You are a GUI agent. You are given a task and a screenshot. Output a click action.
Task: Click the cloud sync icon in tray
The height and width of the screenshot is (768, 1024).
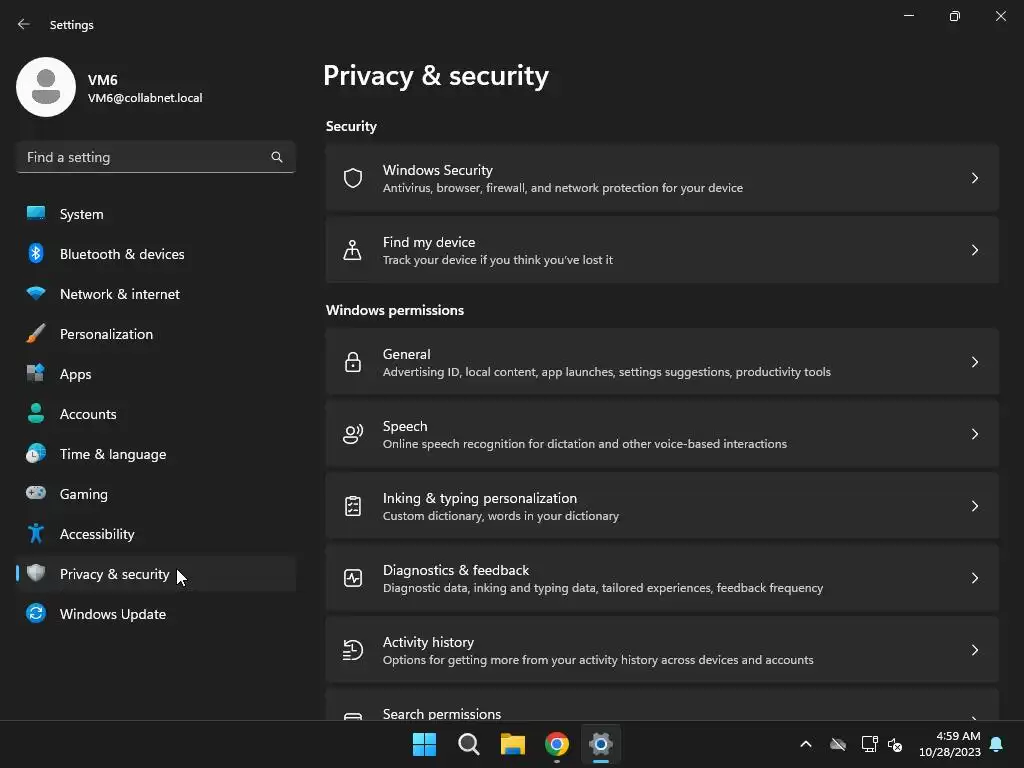[x=838, y=744]
